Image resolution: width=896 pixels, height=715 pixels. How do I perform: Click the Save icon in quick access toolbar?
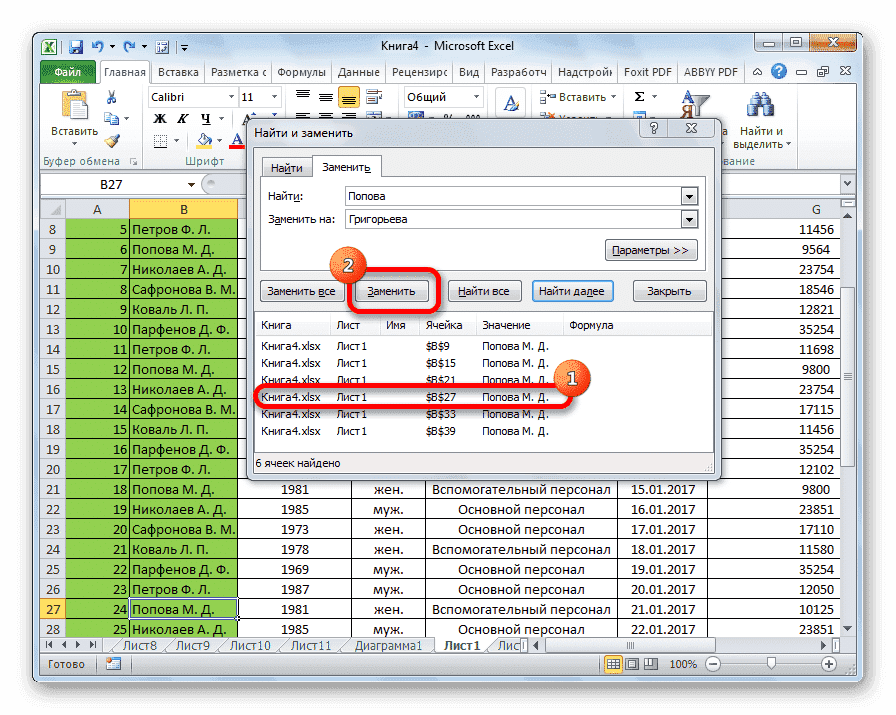point(74,46)
